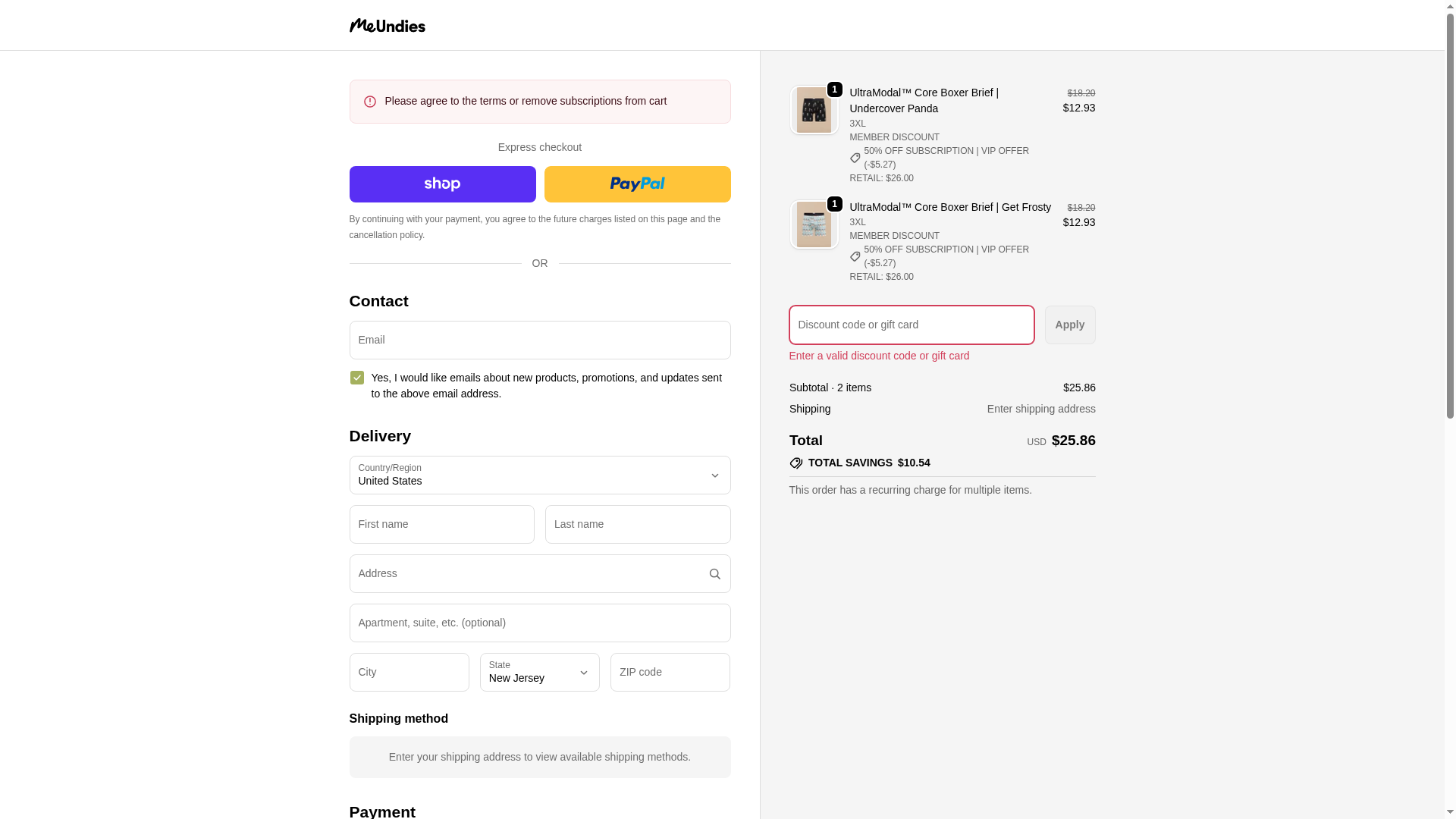
Task: Click discount tag icon under Undercover Panda
Action: (x=855, y=158)
